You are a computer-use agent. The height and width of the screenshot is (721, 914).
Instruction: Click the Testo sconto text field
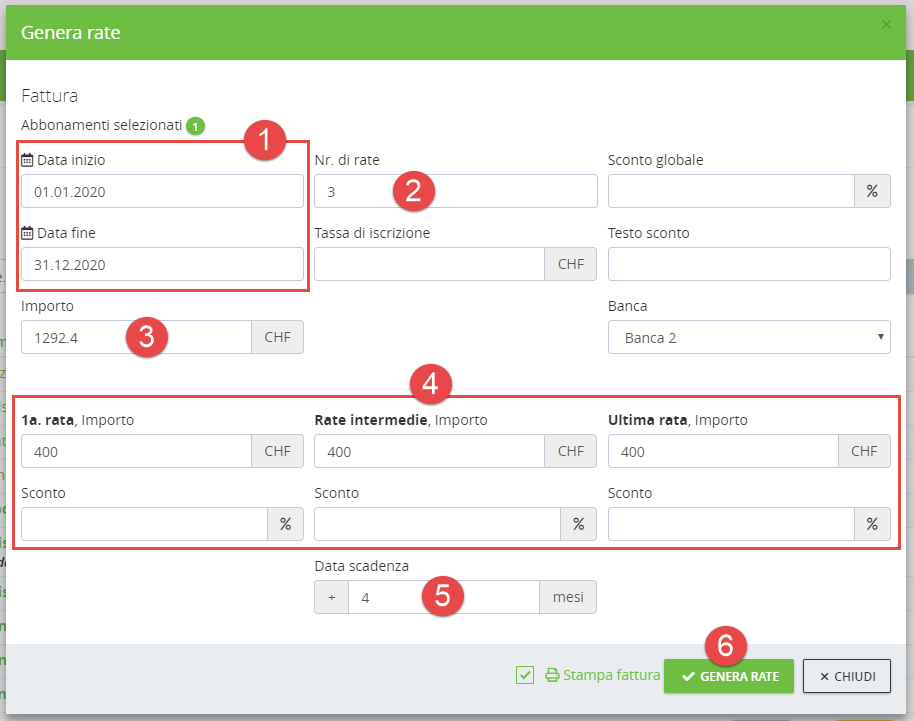coord(748,265)
